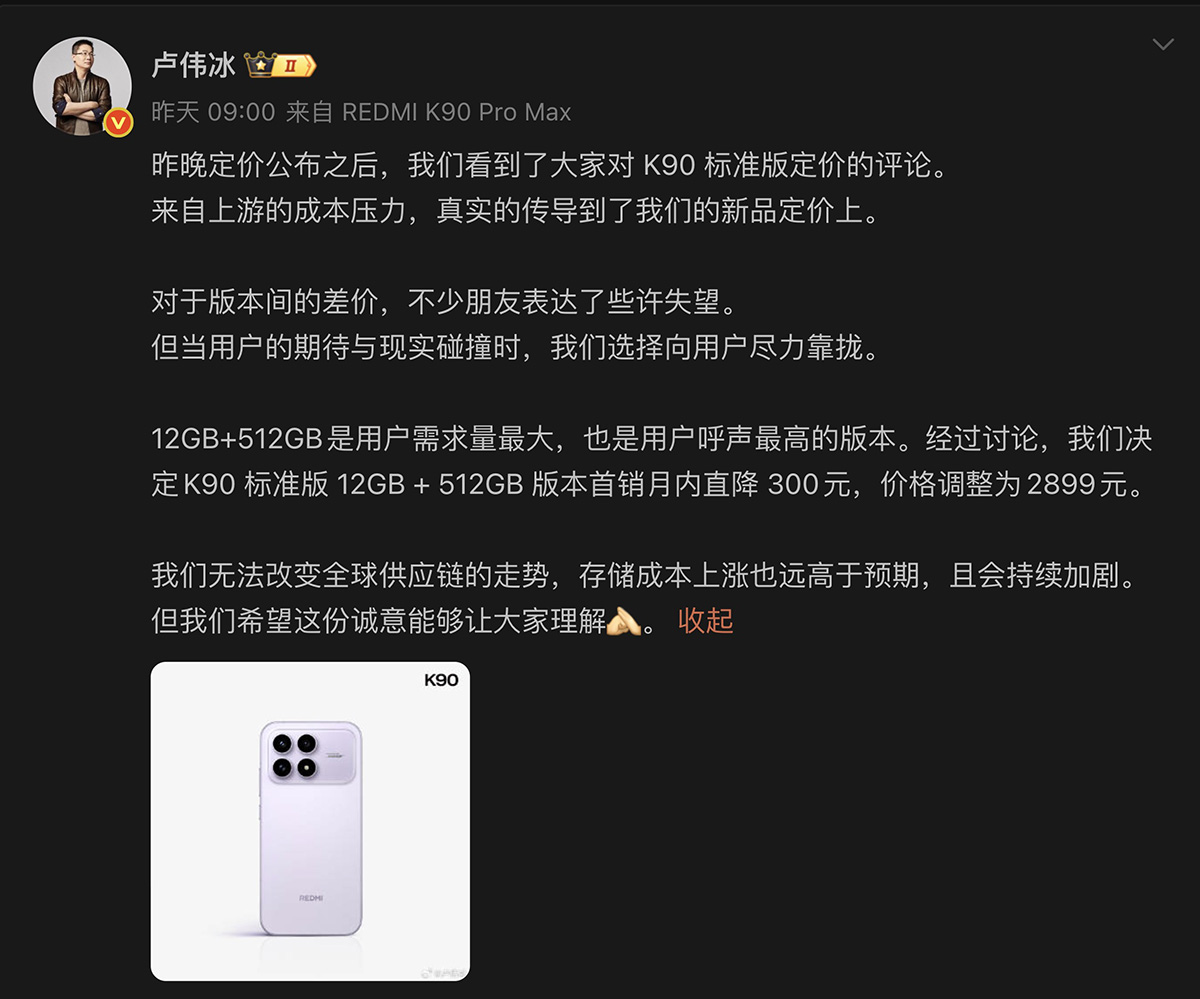Click the line starting 对于版本间的差价
This screenshot has width=1200, height=999.
click(449, 302)
